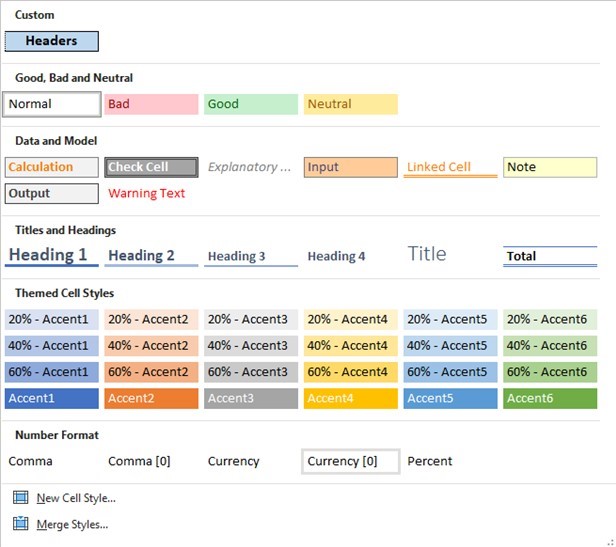Apply the 20% - Accent1 style
616x547 pixels.
coord(52,319)
